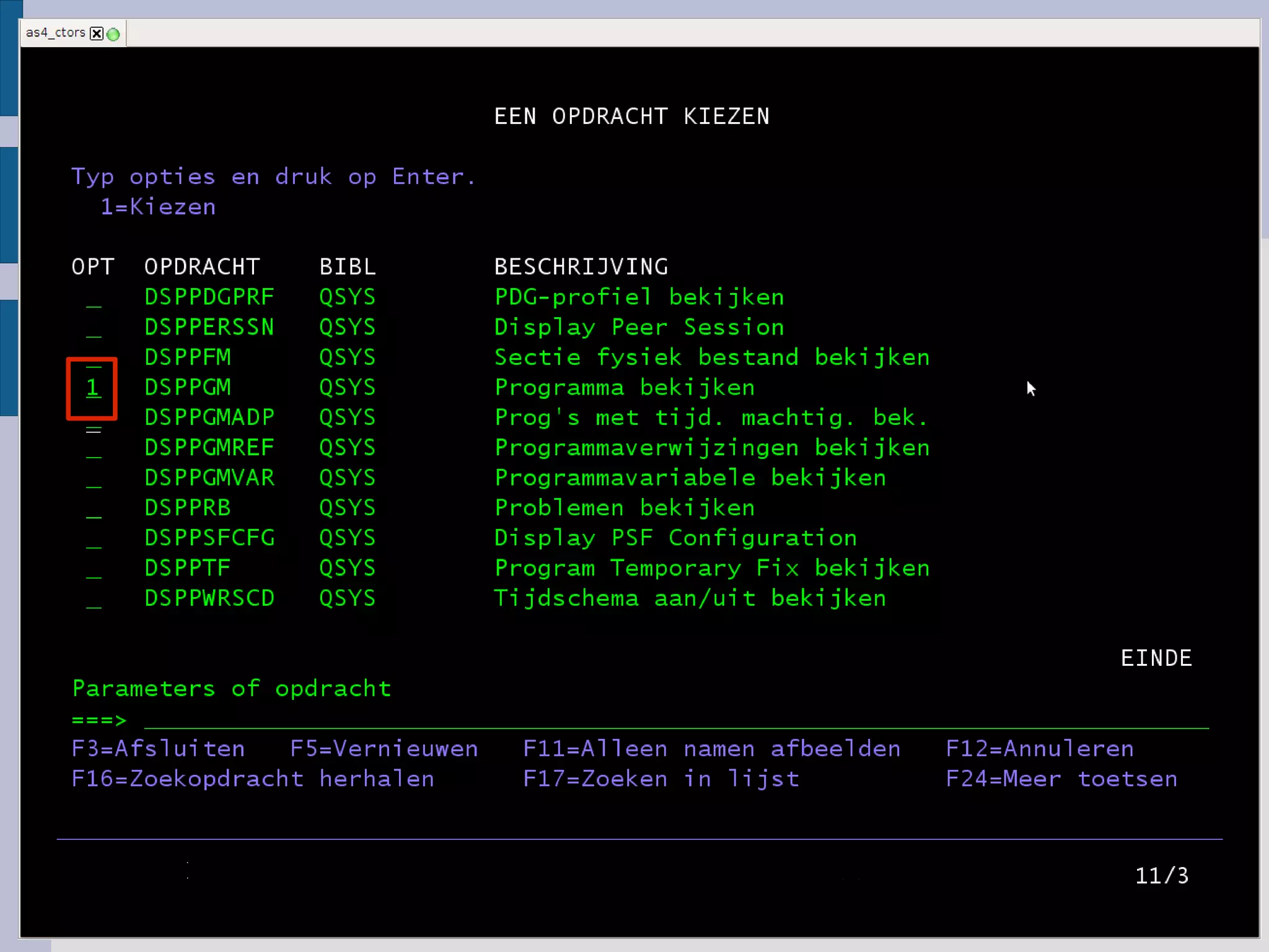Click F11=Alleen namen afbeelden label
This screenshot has width=1269, height=952.
tap(711, 749)
